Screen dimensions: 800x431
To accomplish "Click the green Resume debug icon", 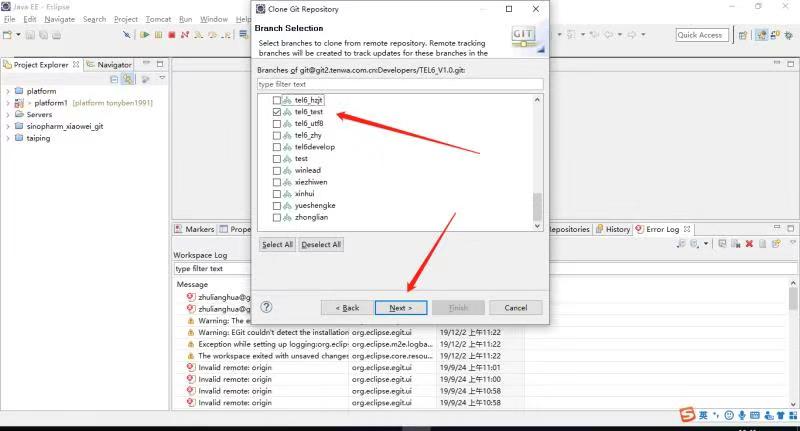I will (x=145, y=35).
